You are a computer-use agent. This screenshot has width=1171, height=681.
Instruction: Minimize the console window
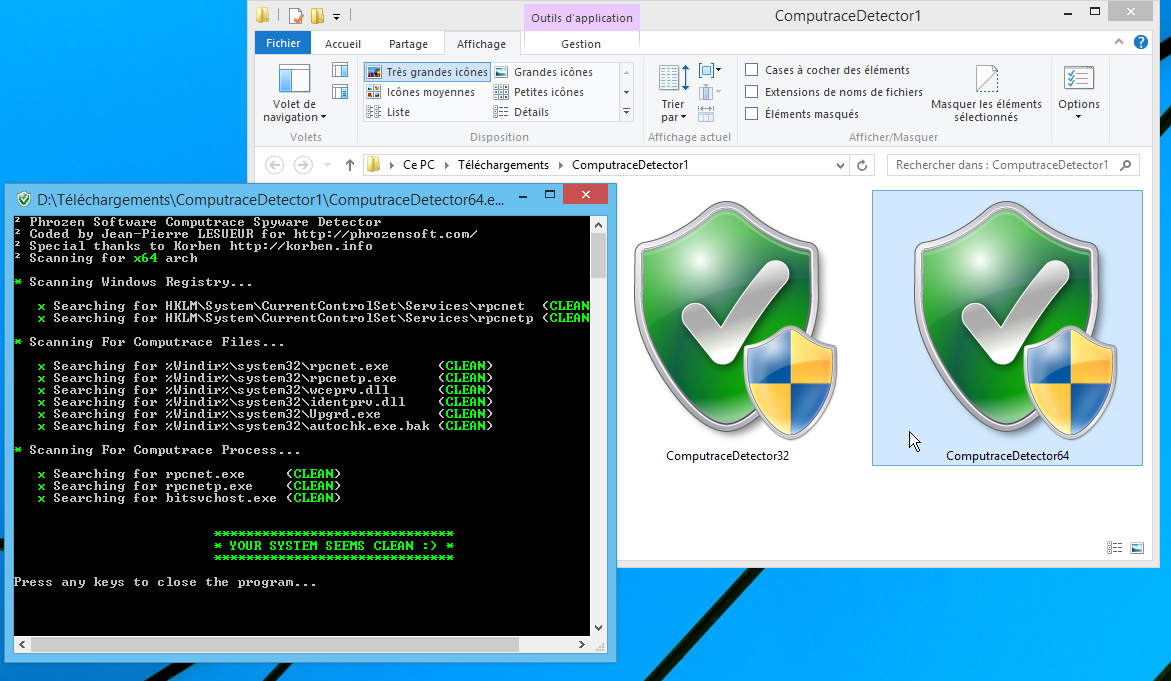click(x=524, y=195)
